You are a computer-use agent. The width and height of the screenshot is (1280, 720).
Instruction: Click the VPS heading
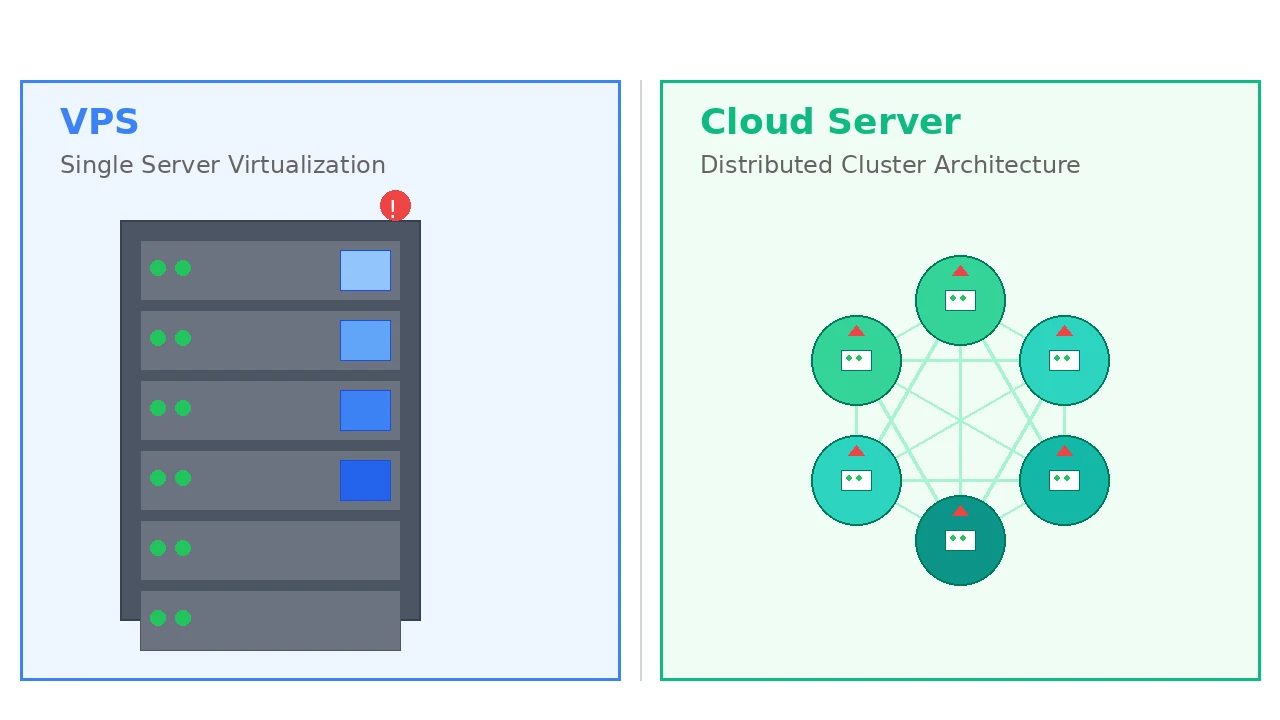click(x=99, y=122)
